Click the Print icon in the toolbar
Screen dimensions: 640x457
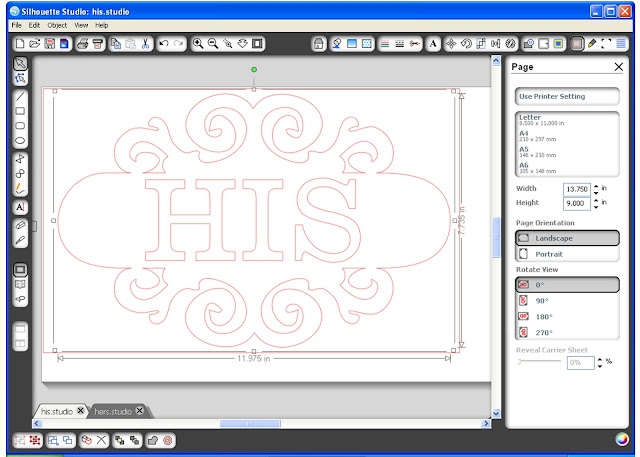pyautogui.click(x=82, y=44)
